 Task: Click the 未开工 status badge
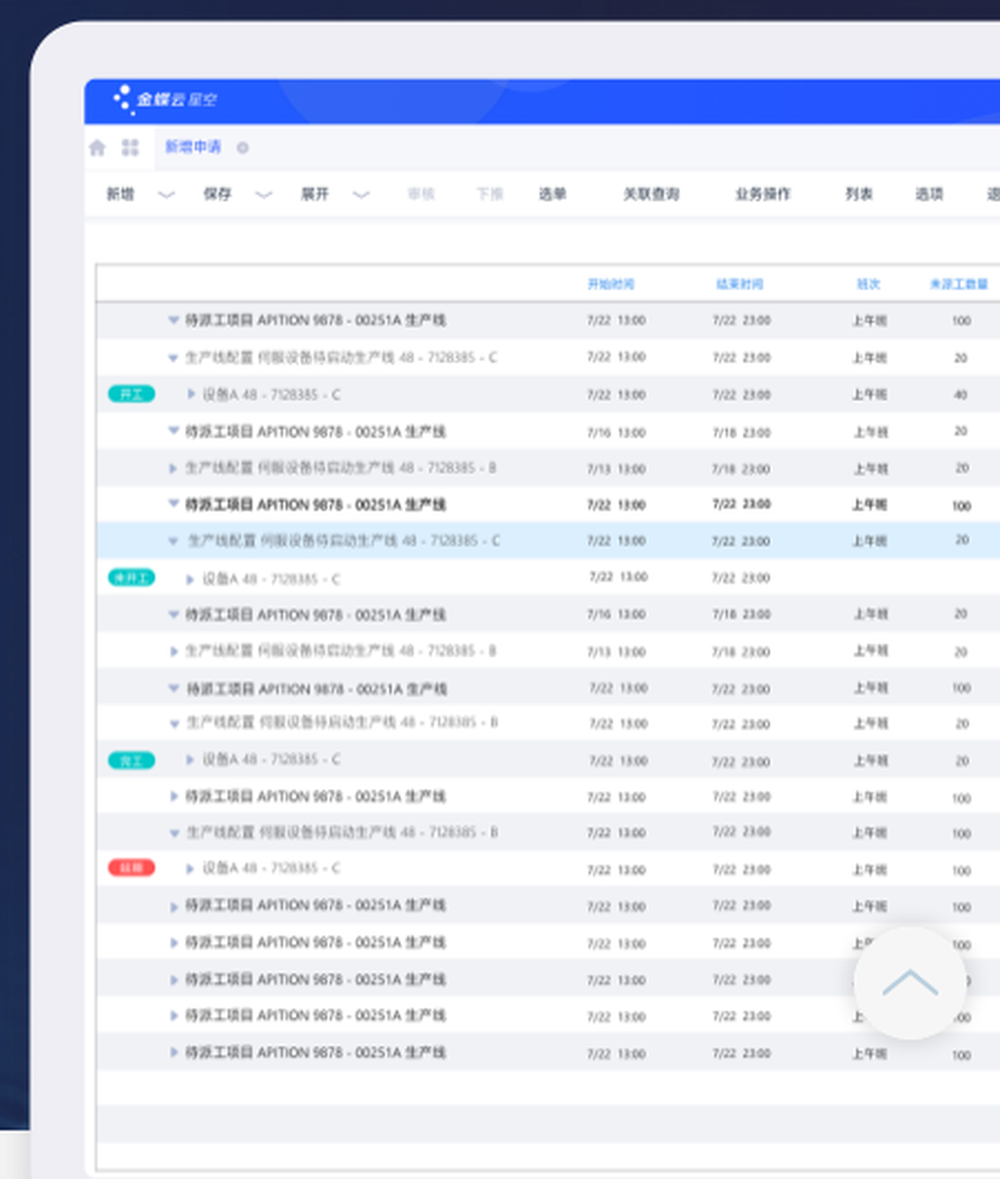(130, 577)
